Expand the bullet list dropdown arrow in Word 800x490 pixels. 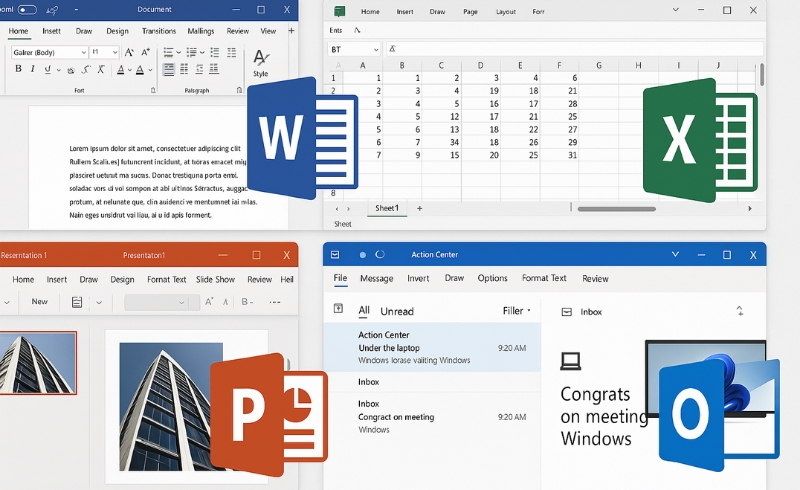click(179, 52)
